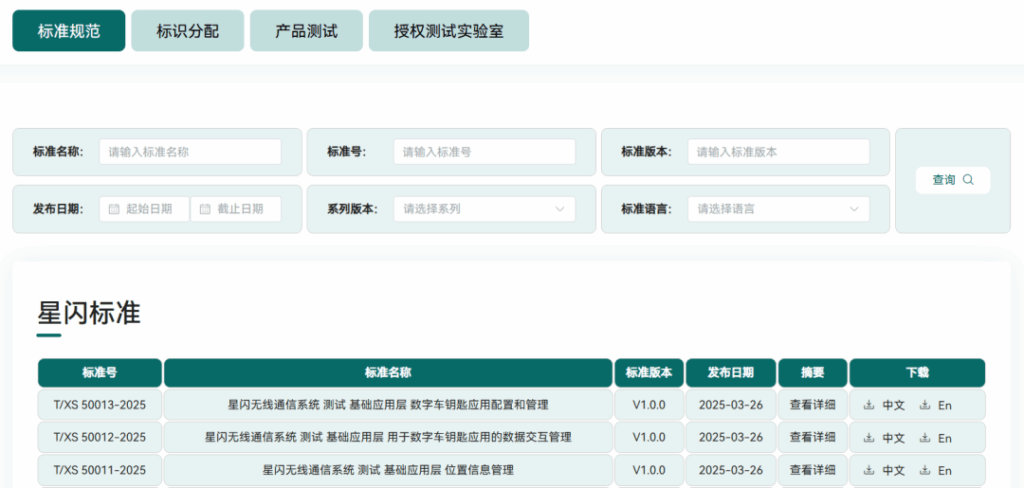
Task: Click the 发布日期 column header
Action: pyautogui.click(x=731, y=373)
